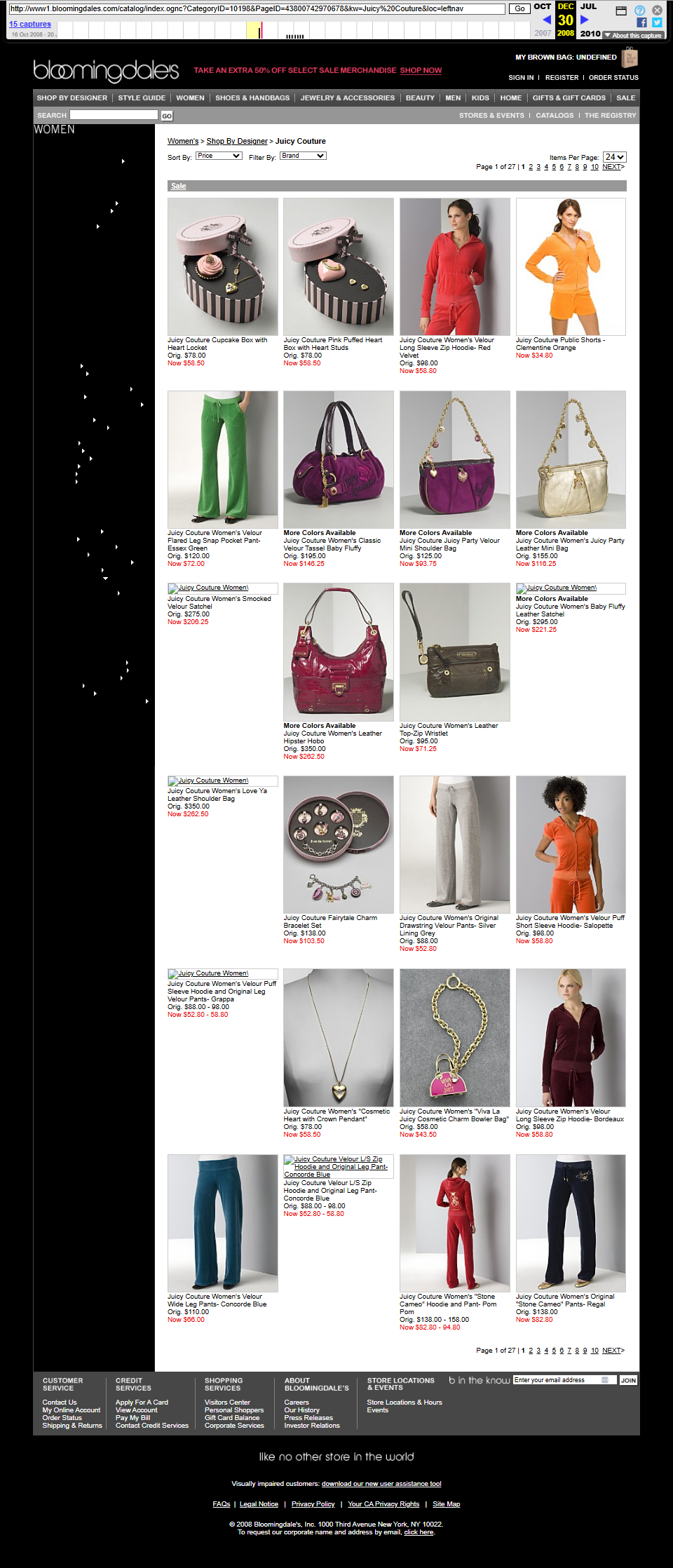The height and width of the screenshot is (1568, 673).
Task: Share capture via Twitter icon
Action: tap(657, 22)
